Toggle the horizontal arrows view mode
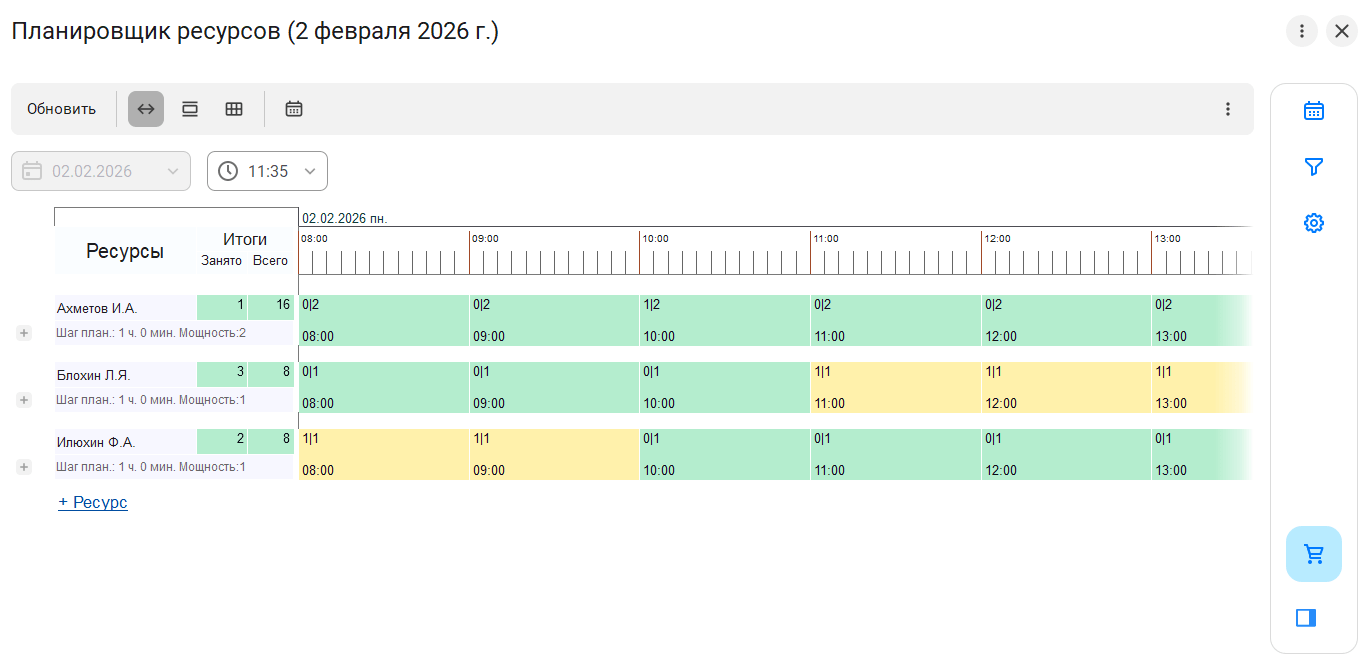 coord(146,109)
